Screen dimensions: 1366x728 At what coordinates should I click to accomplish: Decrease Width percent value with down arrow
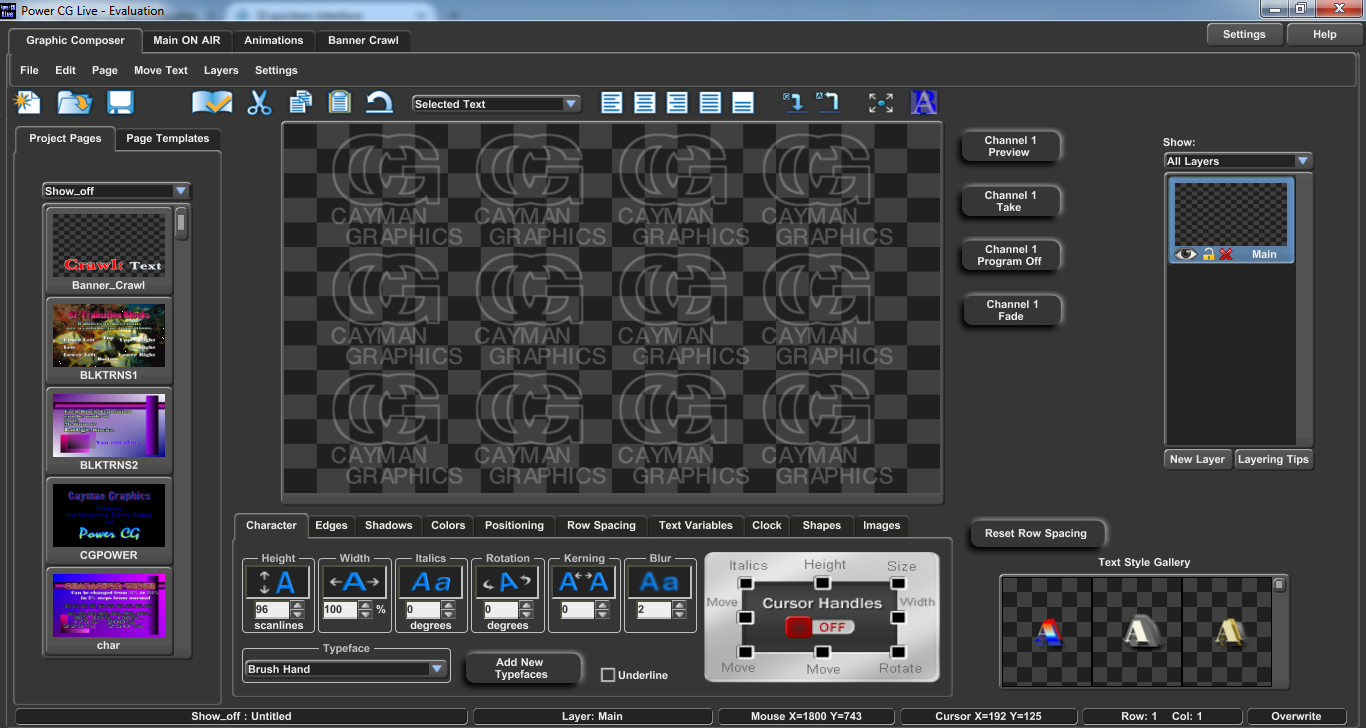(x=366, y=614)
